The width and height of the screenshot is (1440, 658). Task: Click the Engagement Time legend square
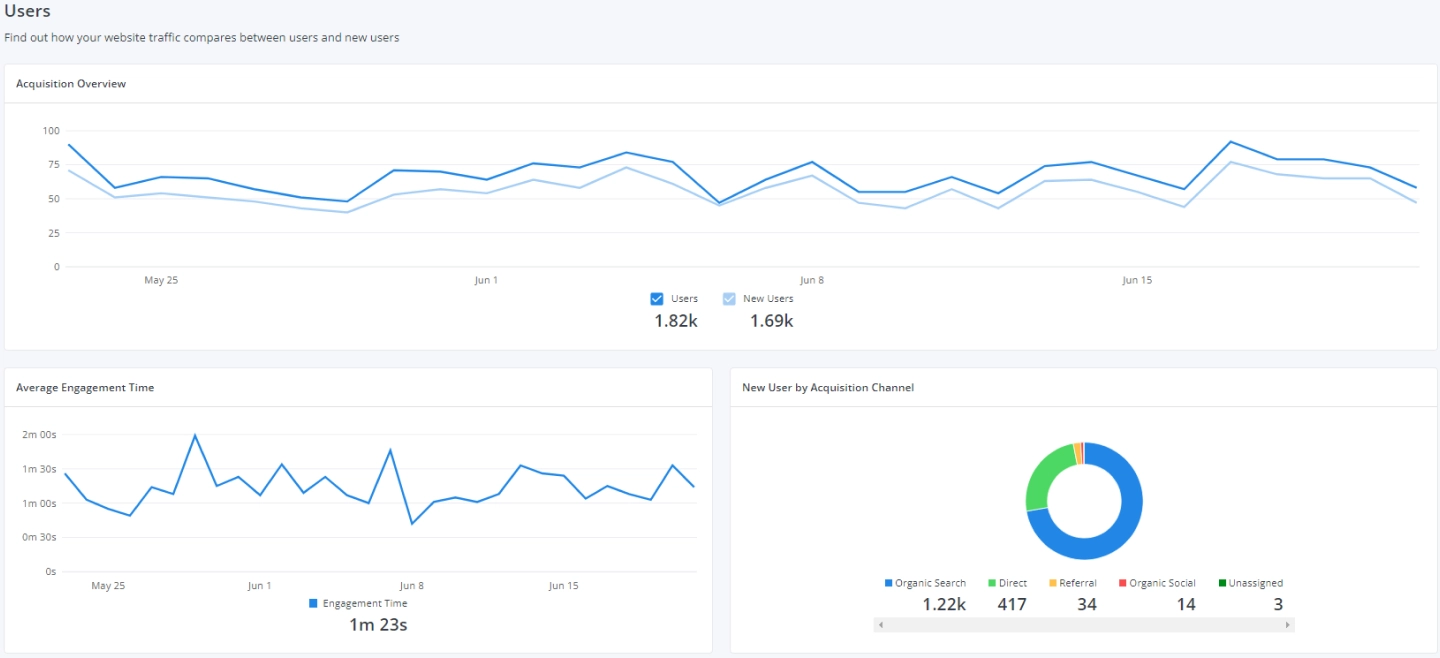313,603
